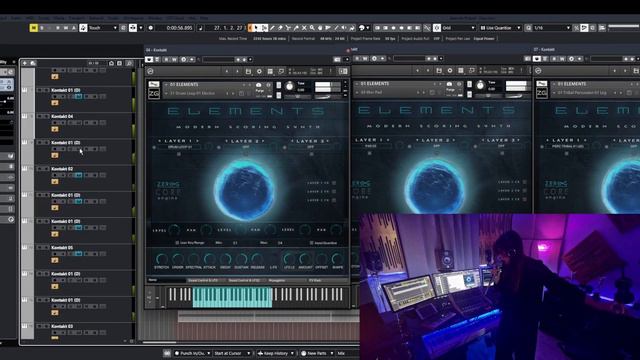Toggle yellow global Mute M button
The height and width of the screenshot is (360, 640).
pyautogui.click(x=33, y=28)
